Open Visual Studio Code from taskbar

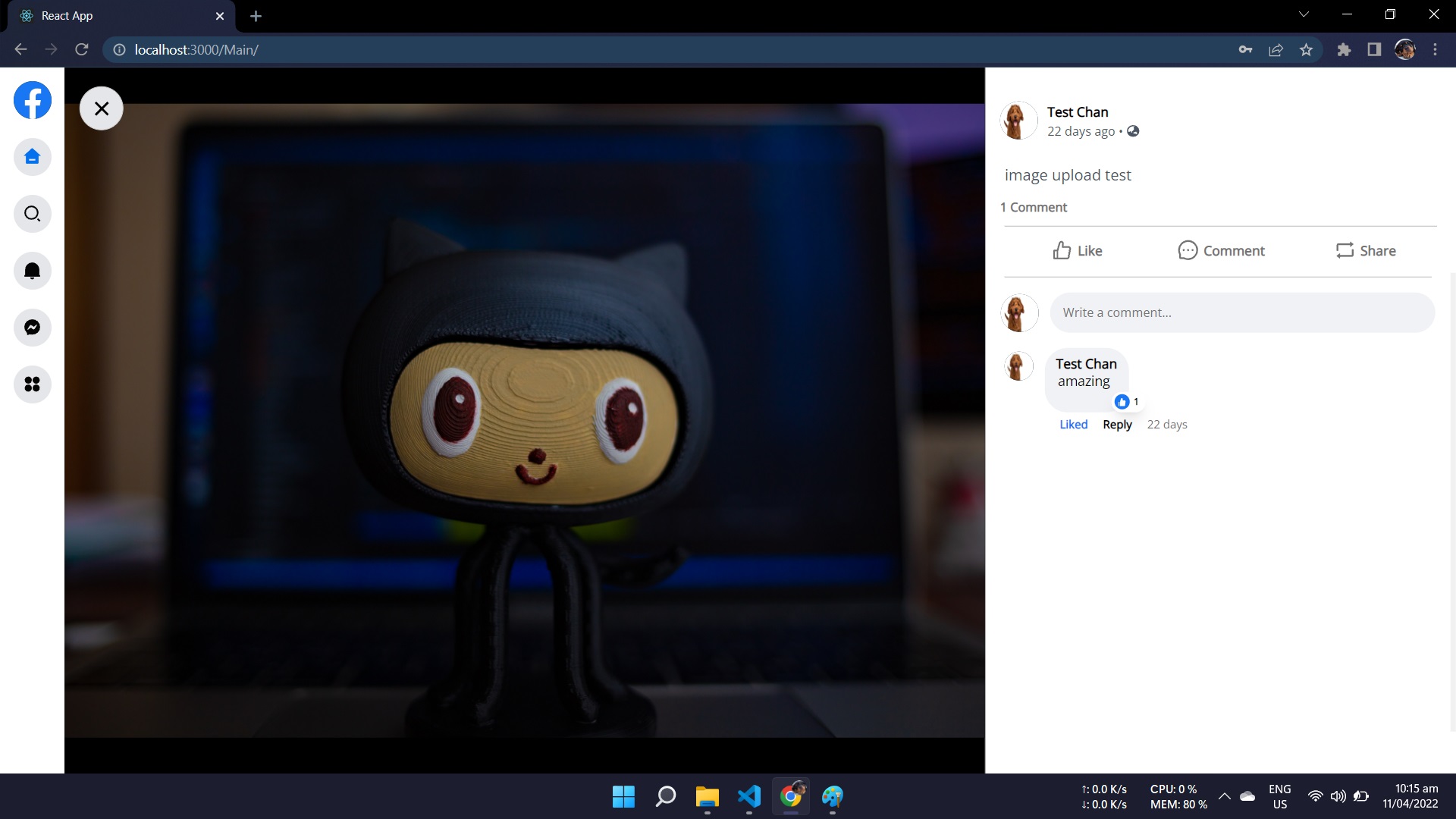[748, 796]
